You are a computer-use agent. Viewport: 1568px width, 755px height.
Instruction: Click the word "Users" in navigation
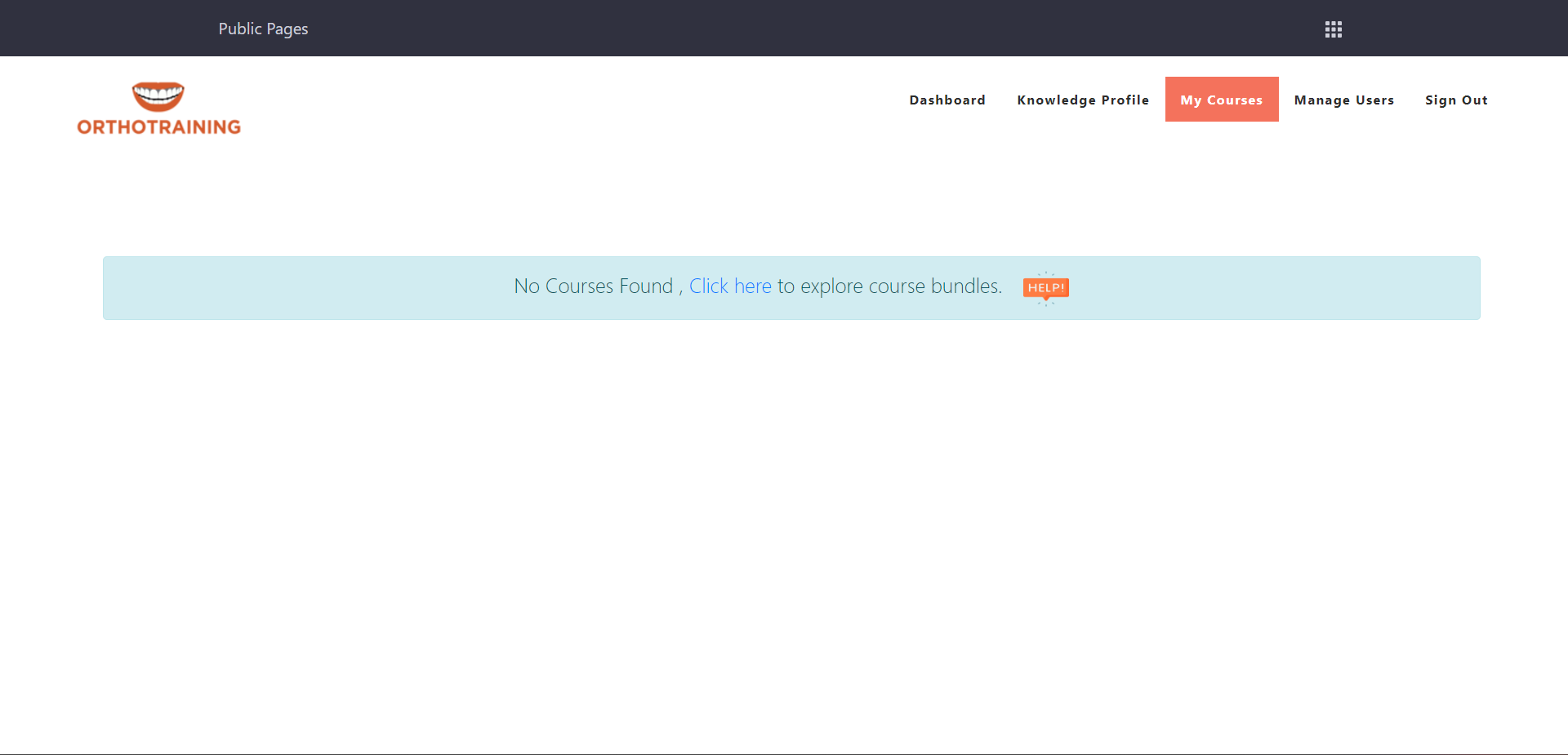point(1374,100)
